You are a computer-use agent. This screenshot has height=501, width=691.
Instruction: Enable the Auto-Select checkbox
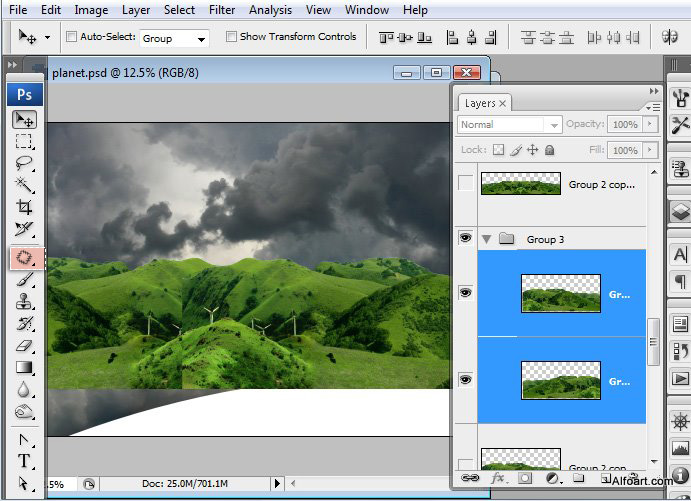tap(71, 37)
